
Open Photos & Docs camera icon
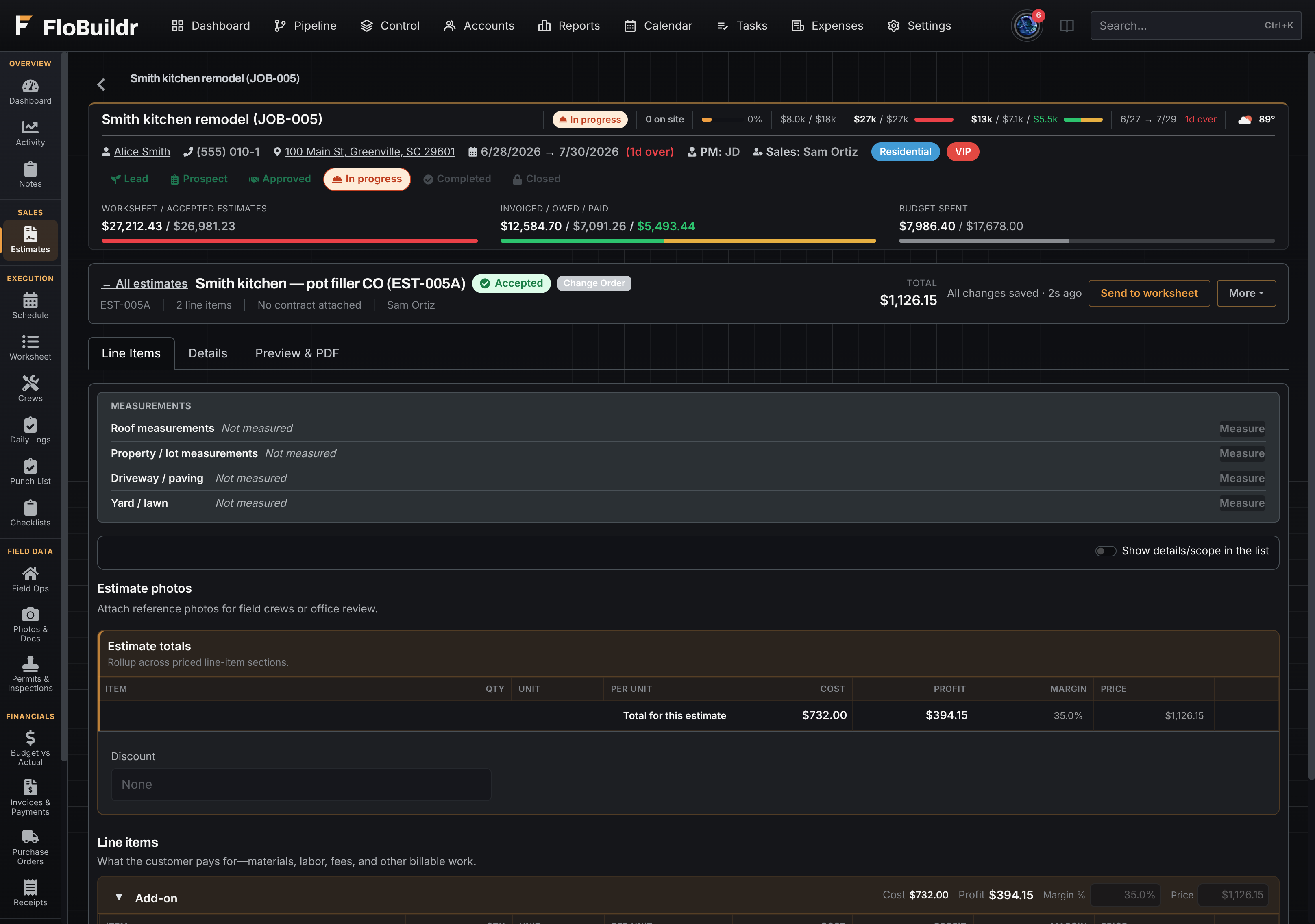tap(30, 615)
